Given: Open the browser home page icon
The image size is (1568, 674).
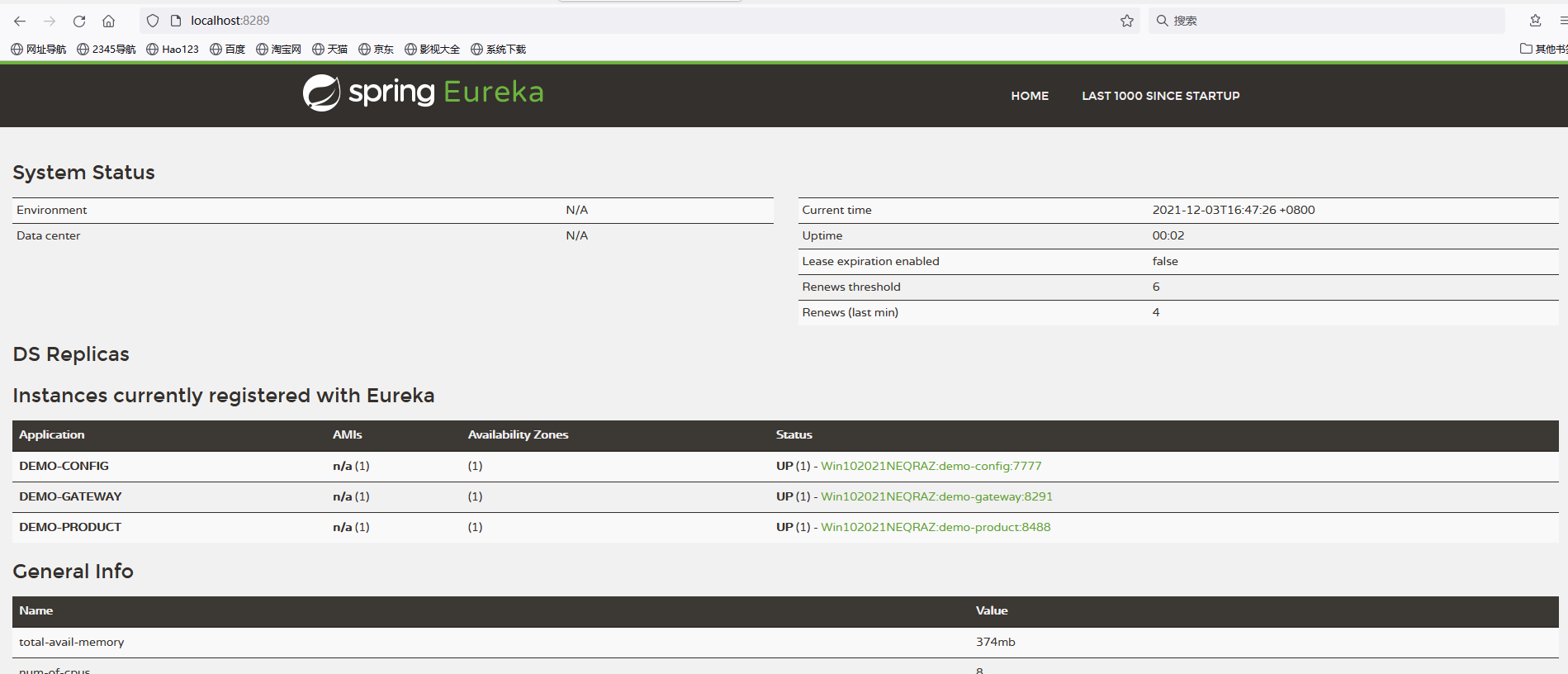Looking at the screenshot, I should [108, 21].
